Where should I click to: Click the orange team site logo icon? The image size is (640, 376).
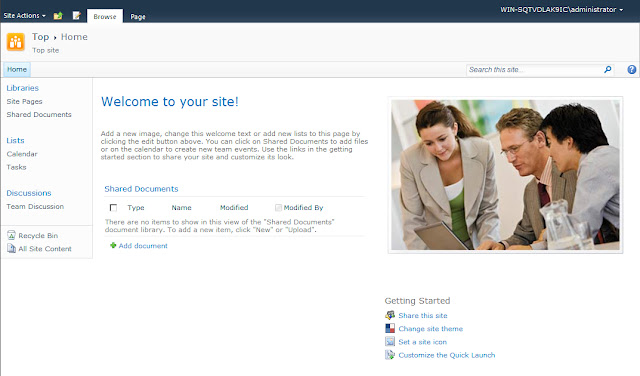(x=16, y=42)
